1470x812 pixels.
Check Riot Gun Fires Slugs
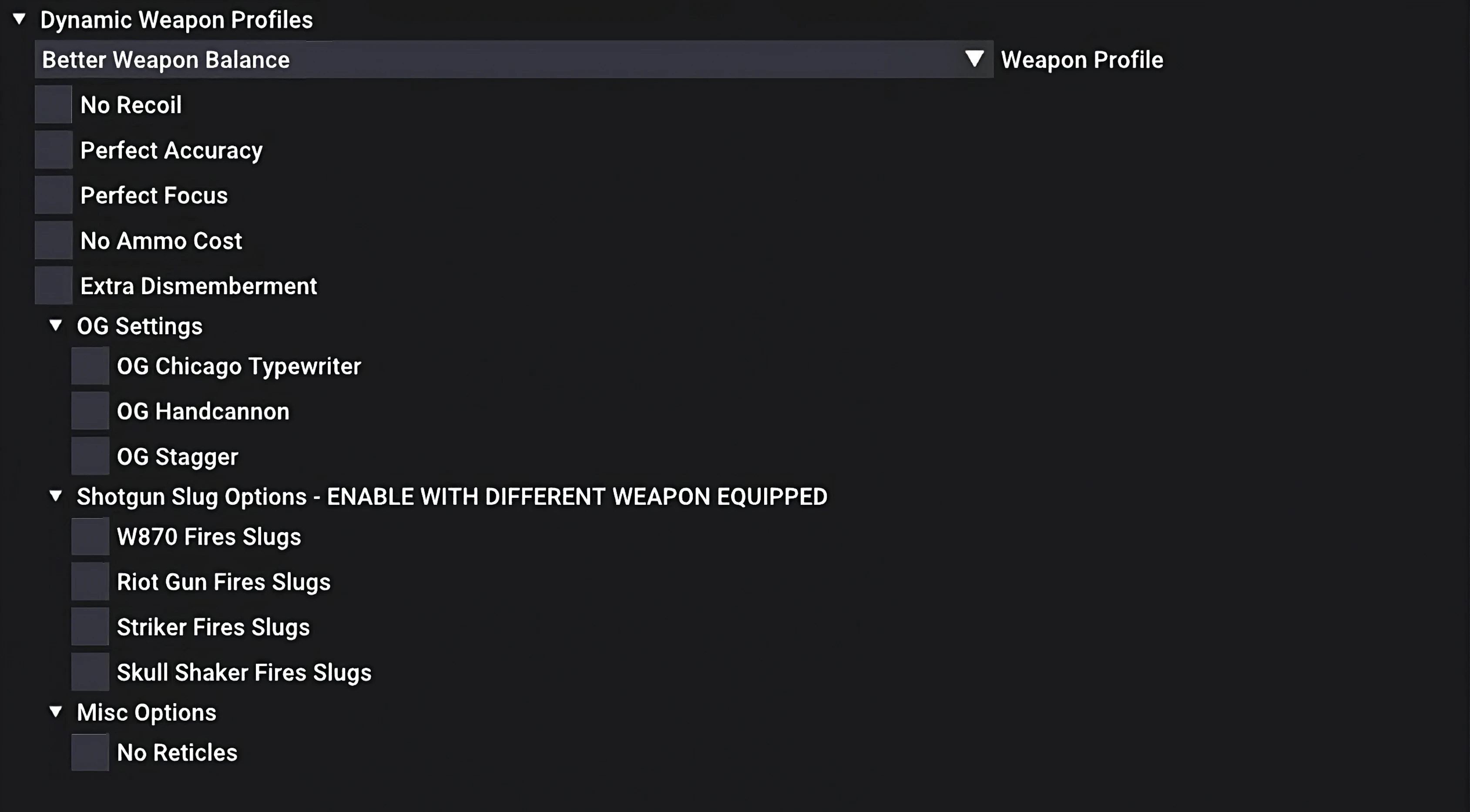tap(90, 581)
